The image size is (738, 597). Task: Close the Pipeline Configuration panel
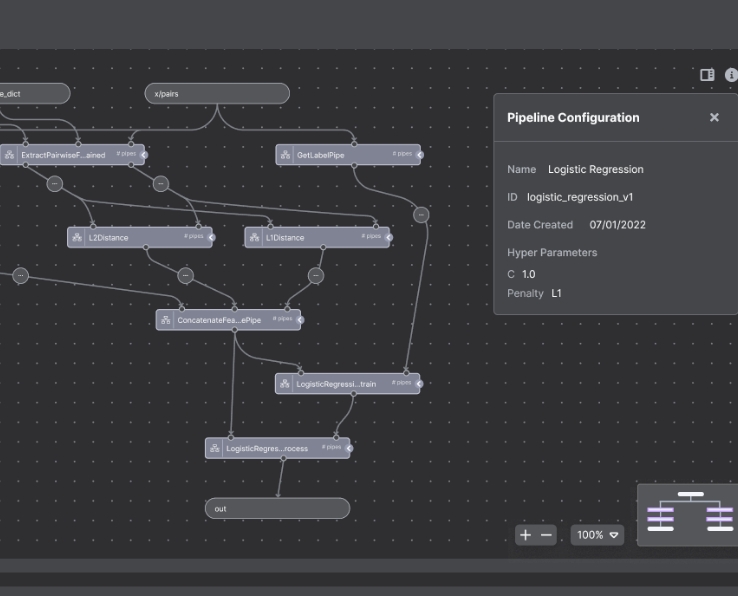714,118
